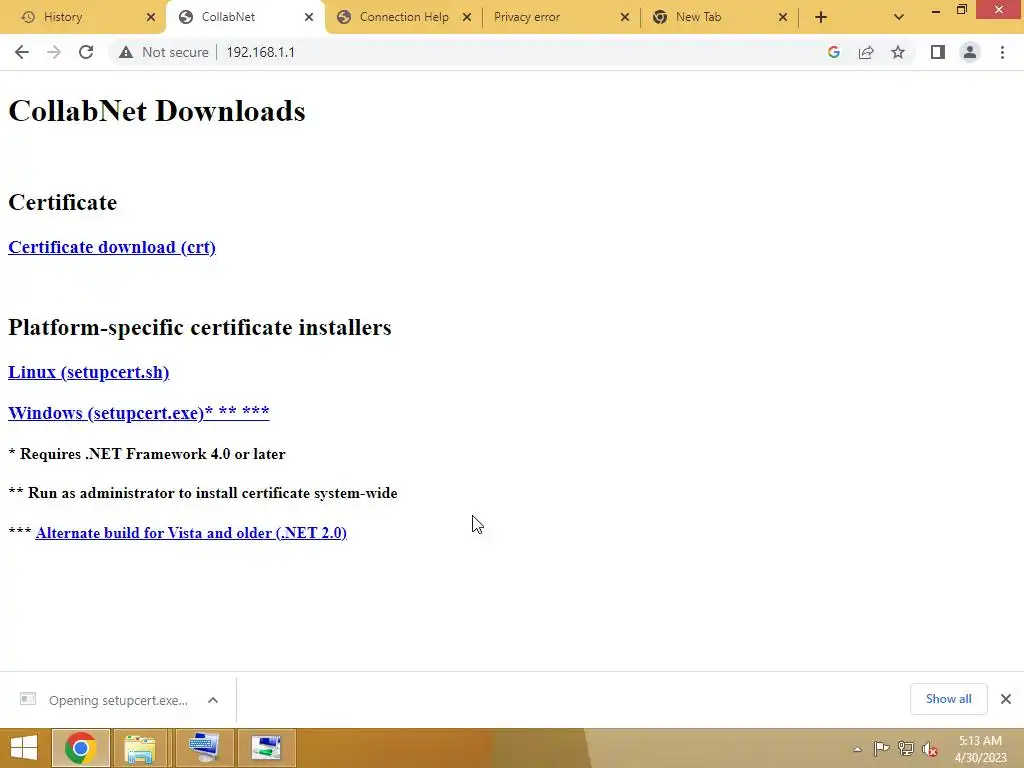Open File Explorer from the taskbar
The width and height of the screenshot is (1024, 768).
point(140,748)
